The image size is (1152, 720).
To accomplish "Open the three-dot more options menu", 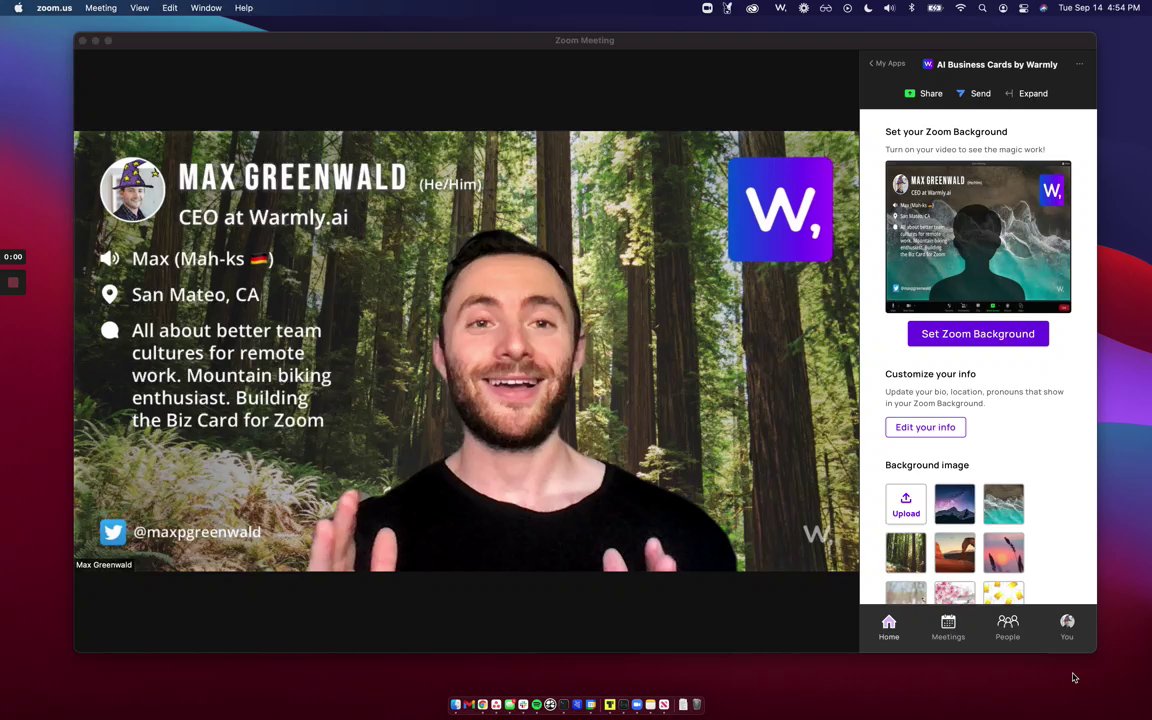I will pyautogui.click(x=1079, y=64).
